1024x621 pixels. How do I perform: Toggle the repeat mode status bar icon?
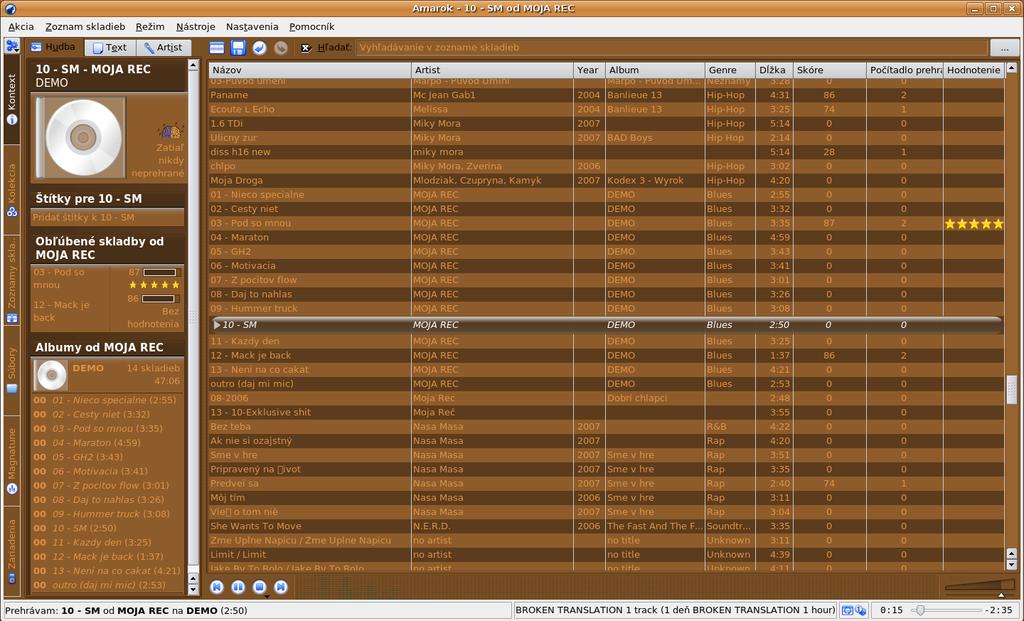pyautogui.click(x=848, y=611)
